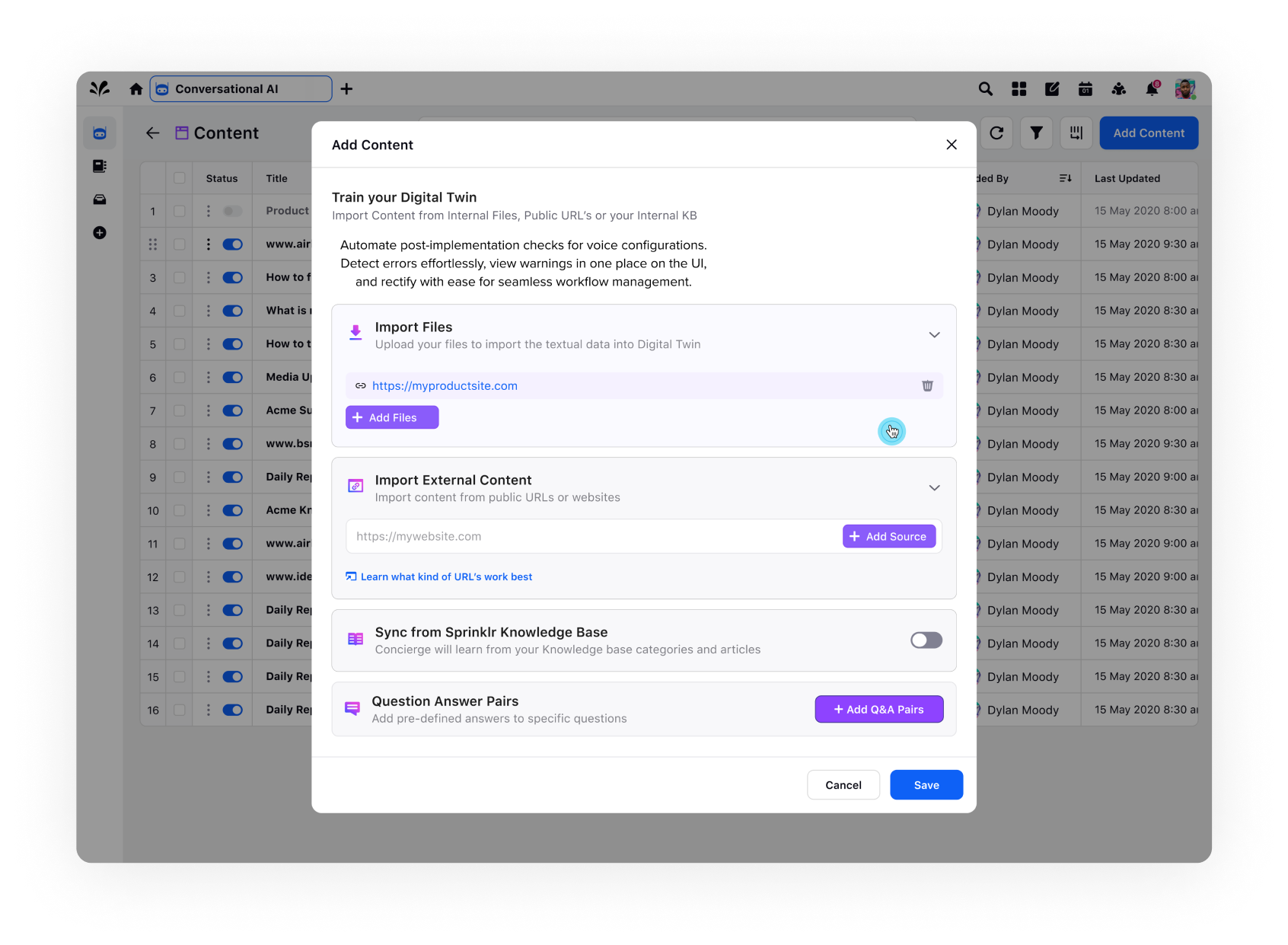The image size is (1288, 945).
Task: Click the drag handle on row 2
Action: [x=153, y=244]
